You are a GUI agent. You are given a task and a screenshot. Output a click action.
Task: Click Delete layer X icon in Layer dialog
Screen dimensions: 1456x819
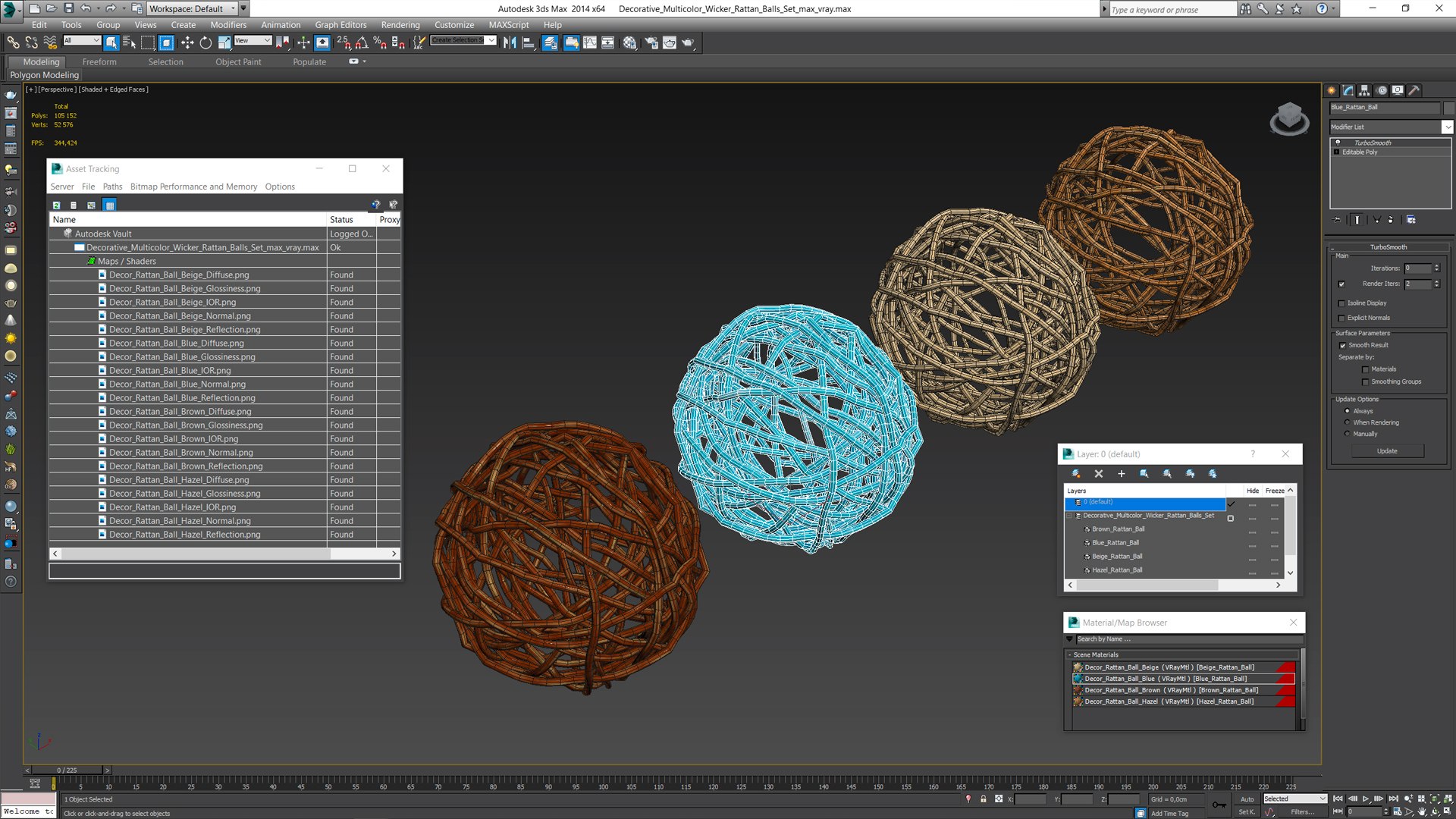pos(1098,474)
